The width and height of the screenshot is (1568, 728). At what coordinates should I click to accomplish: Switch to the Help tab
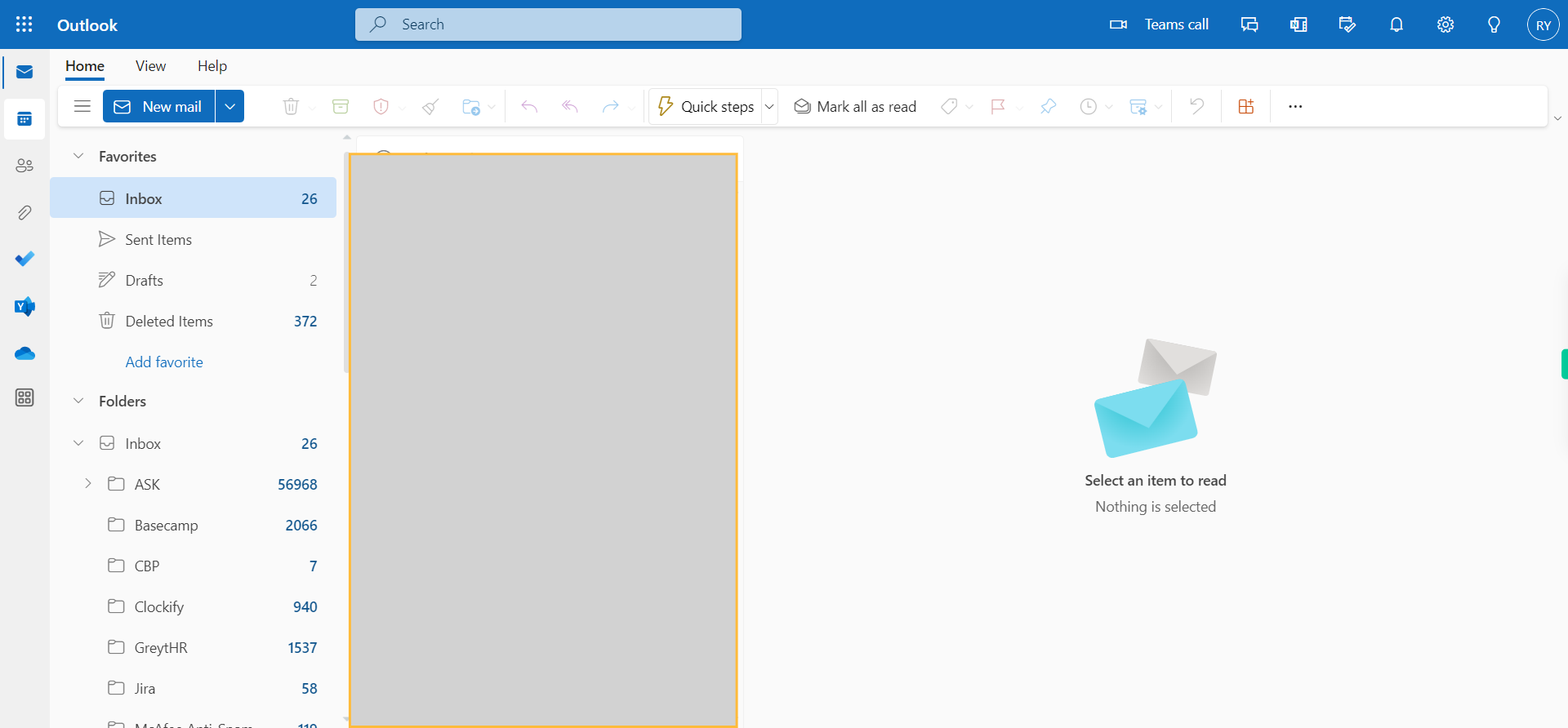click(212, 66)
